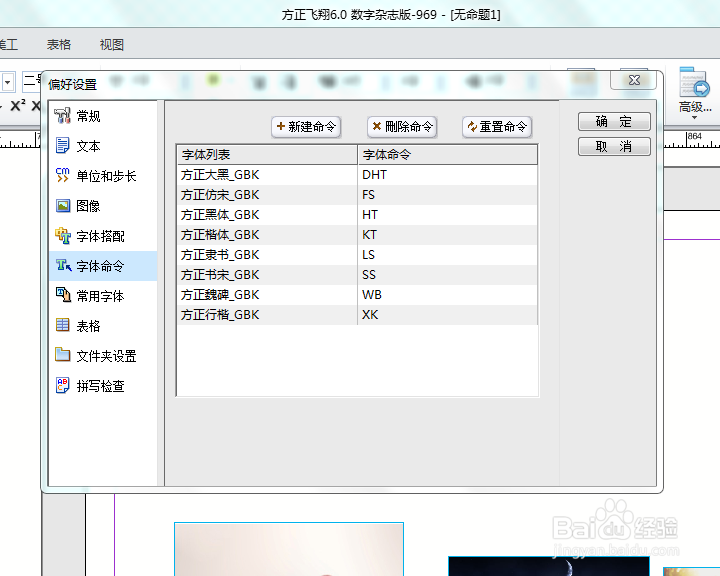The image size is (720, 576).
Task: Click the DHT command cell
Action: [x=448, y=175]
